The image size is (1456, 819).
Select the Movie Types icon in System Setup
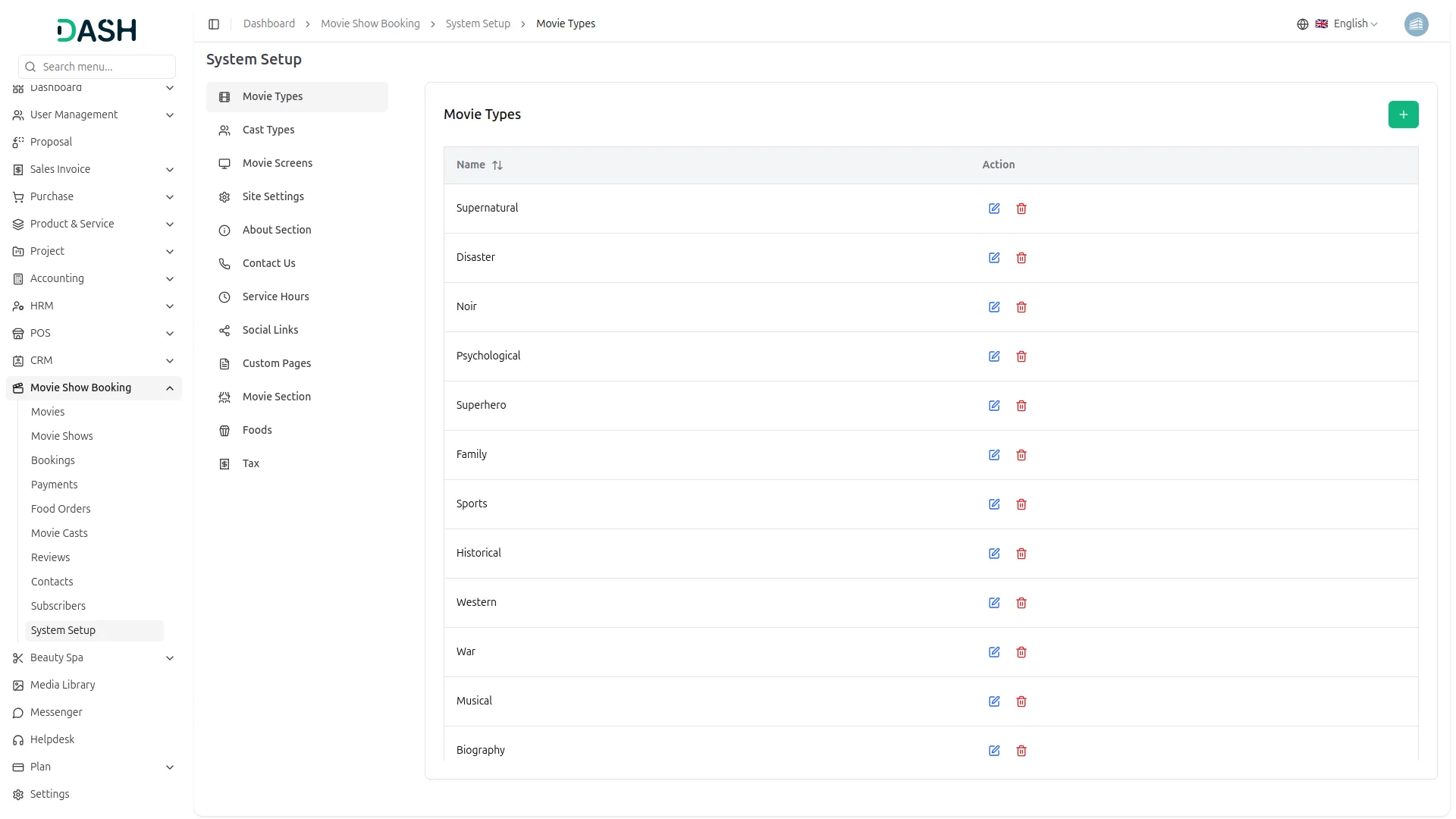pyautogui.click(x=224, y=97)
